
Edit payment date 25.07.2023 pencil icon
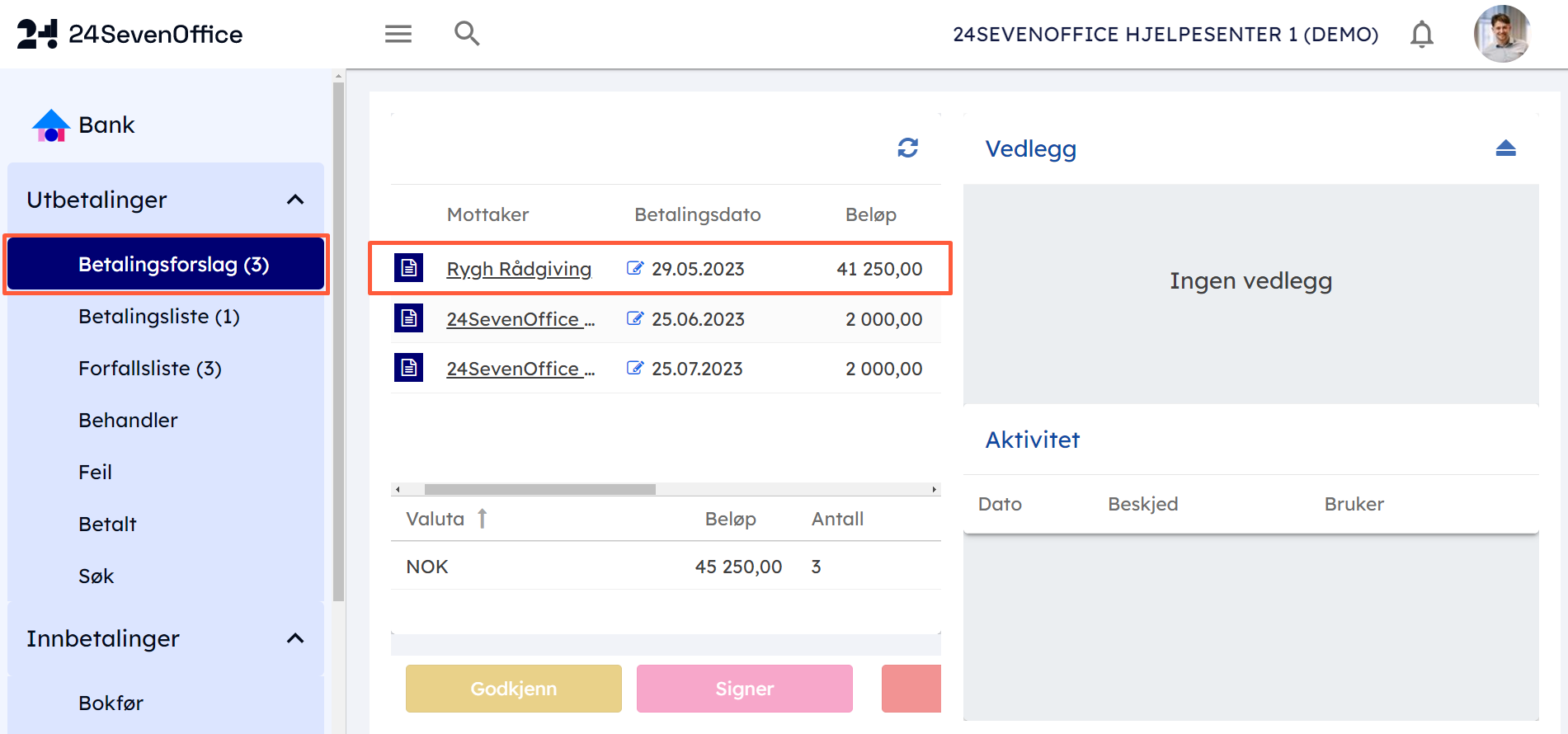coord(634,368)
